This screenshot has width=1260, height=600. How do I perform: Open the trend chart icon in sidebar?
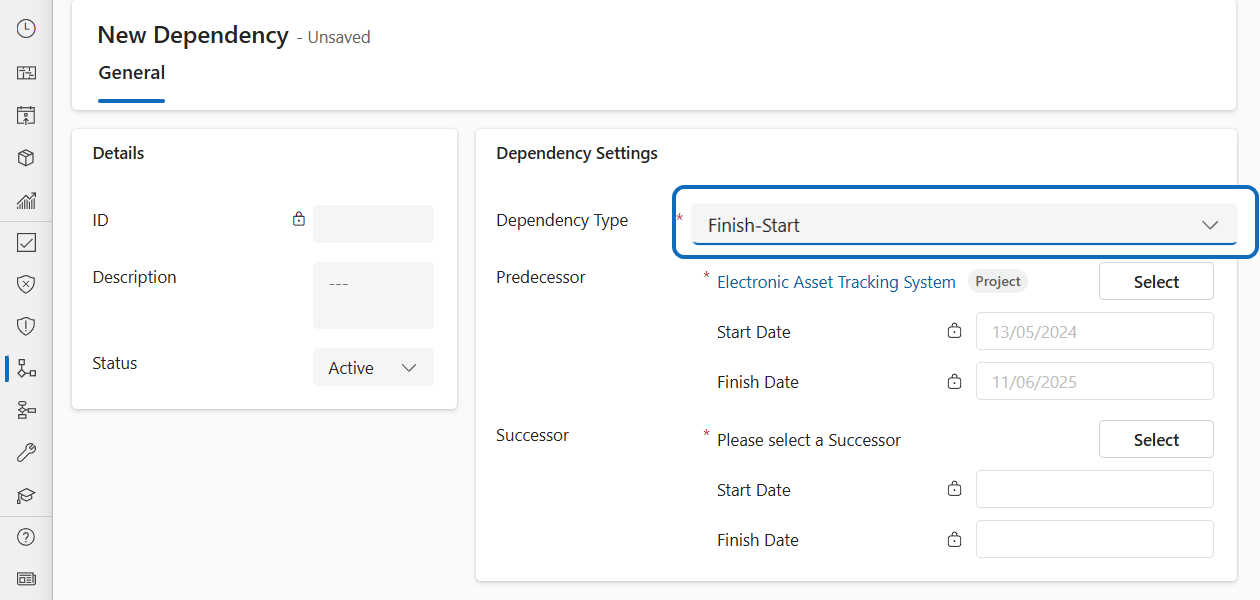click(x=26, y=200)
